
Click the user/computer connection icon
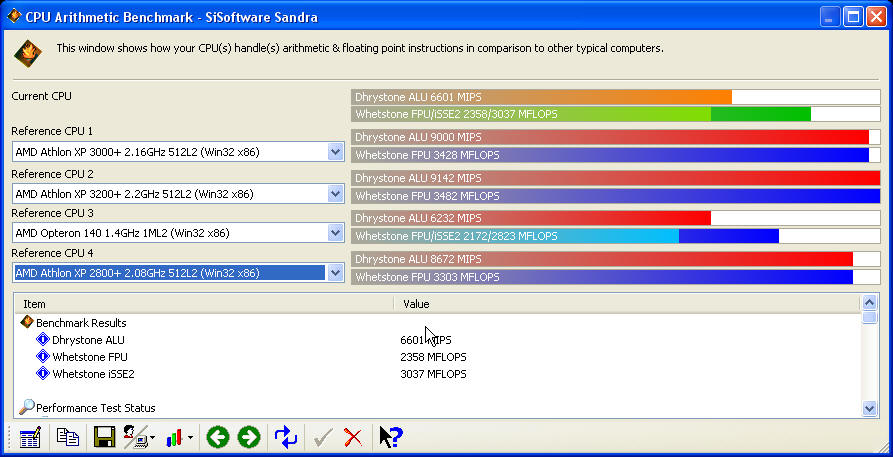(x=136, y=437)
